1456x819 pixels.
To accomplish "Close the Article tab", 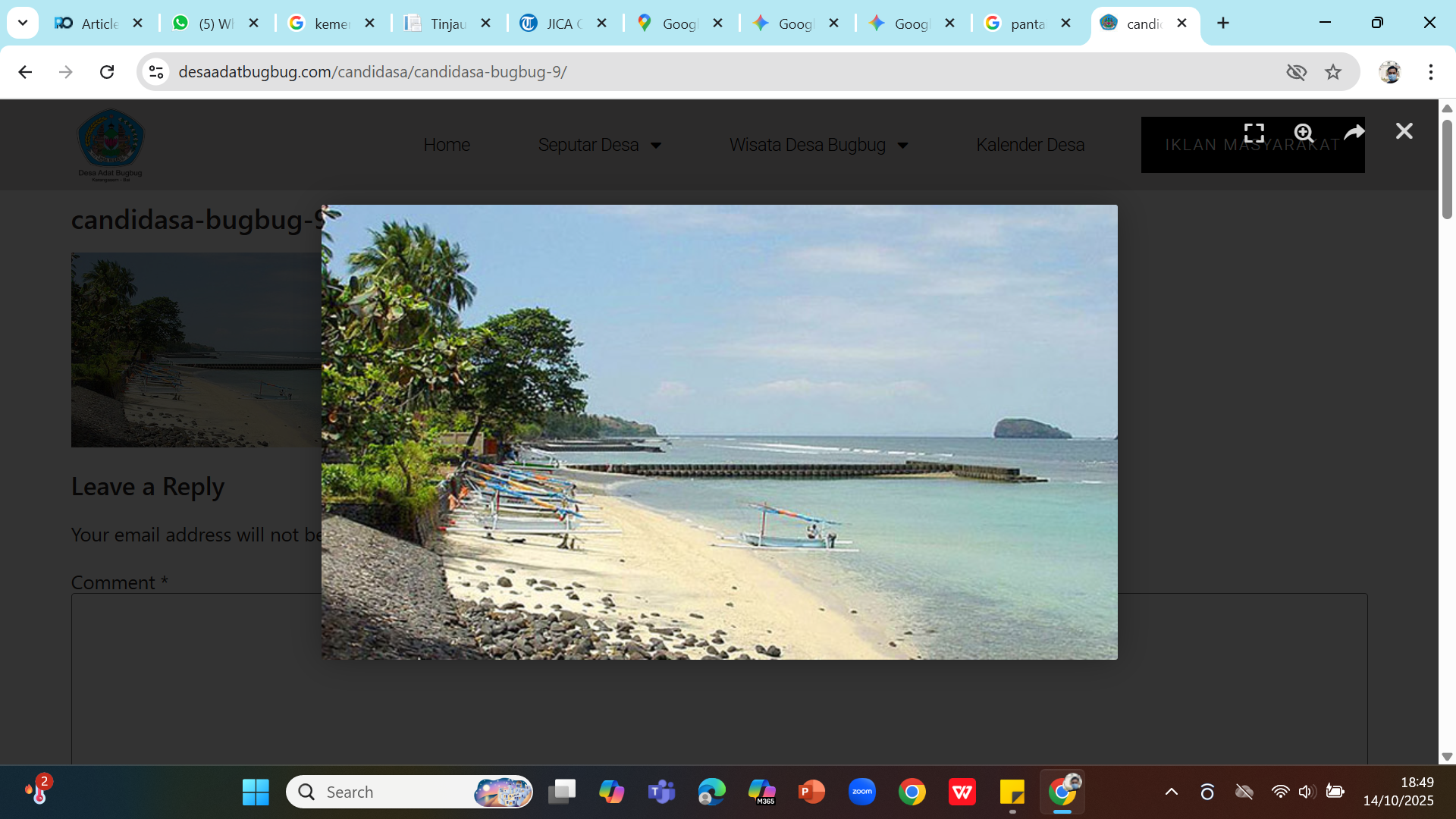I will pyautogui.click(x=138, y=24).
